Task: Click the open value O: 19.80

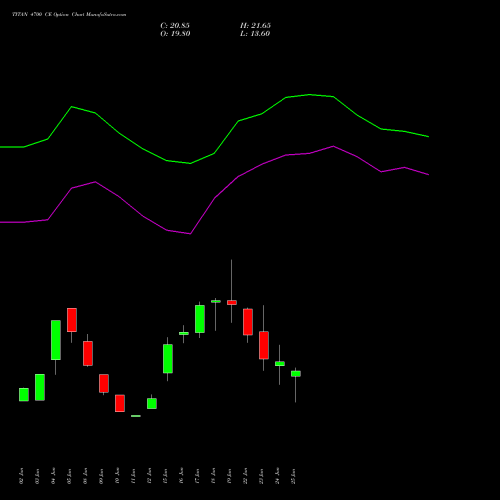Action: point(175,34)
